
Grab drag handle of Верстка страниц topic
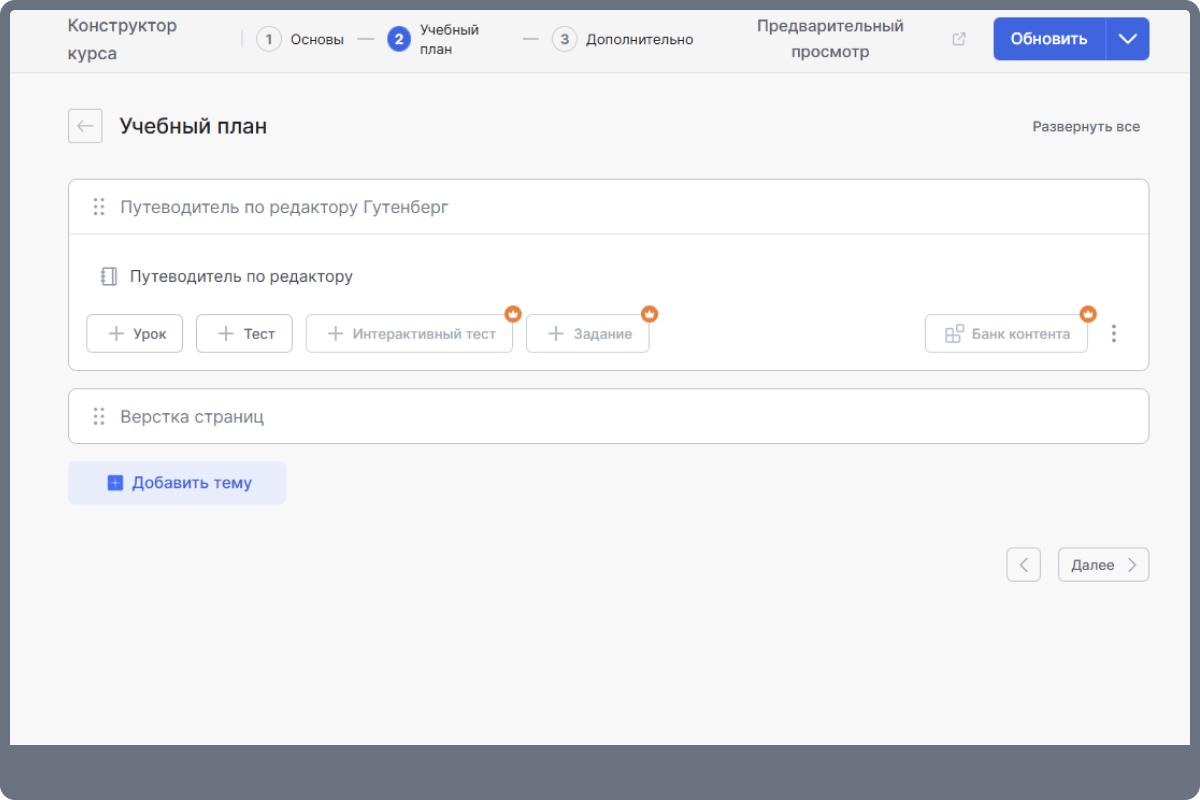[x=99, y=416]
